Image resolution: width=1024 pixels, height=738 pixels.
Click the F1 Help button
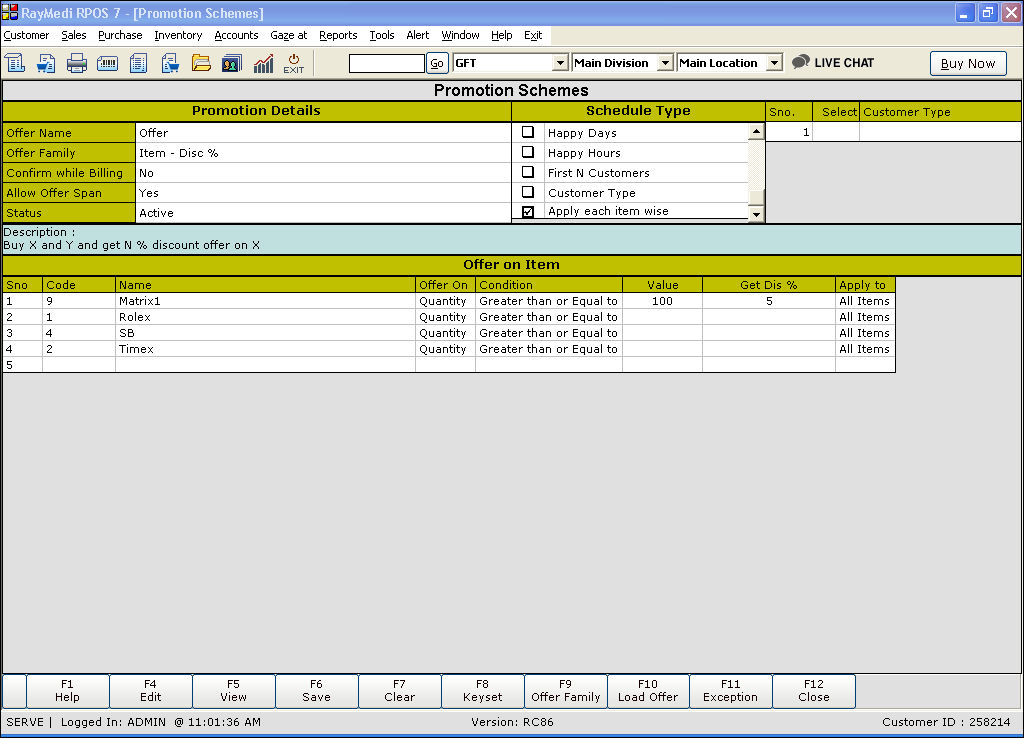(x=67, y=691)
